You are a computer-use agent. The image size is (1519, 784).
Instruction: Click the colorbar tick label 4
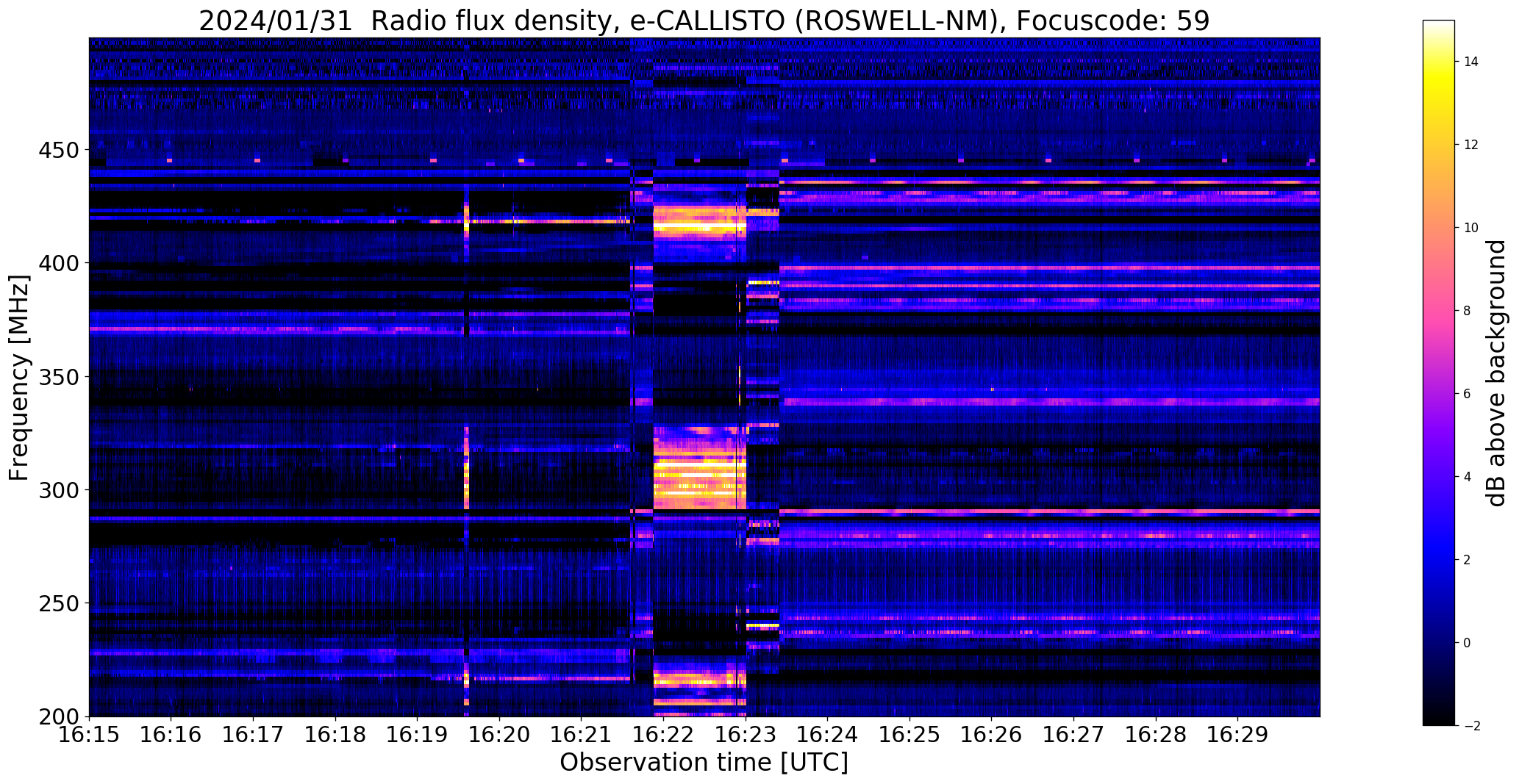pyautogui.click(x=1467, y=477)
